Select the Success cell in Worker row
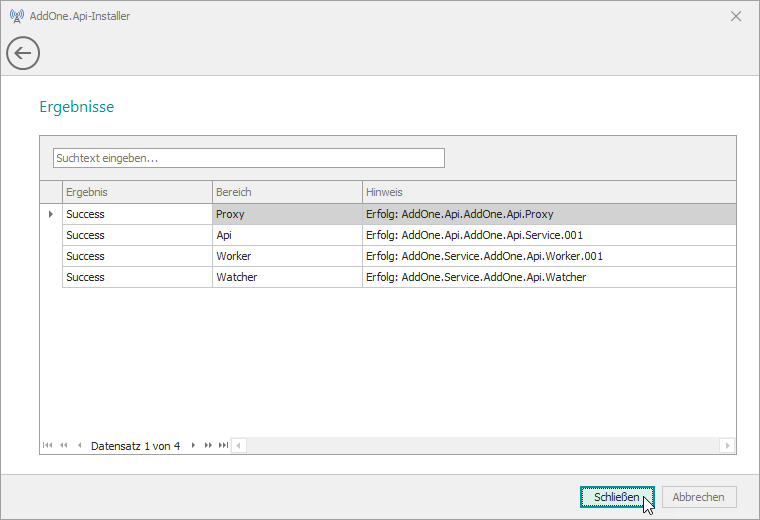760x520 pixels. pyautogui.click(x=137, y=256)
